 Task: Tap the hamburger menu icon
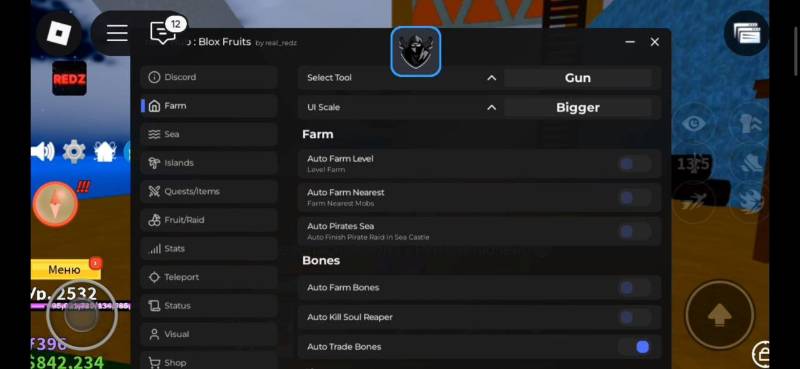point(117,33)
